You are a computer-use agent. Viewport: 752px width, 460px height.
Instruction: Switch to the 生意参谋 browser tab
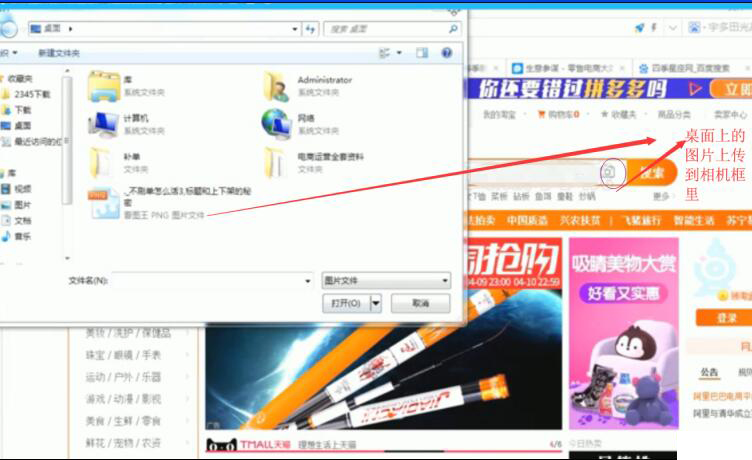coord(569,68)
